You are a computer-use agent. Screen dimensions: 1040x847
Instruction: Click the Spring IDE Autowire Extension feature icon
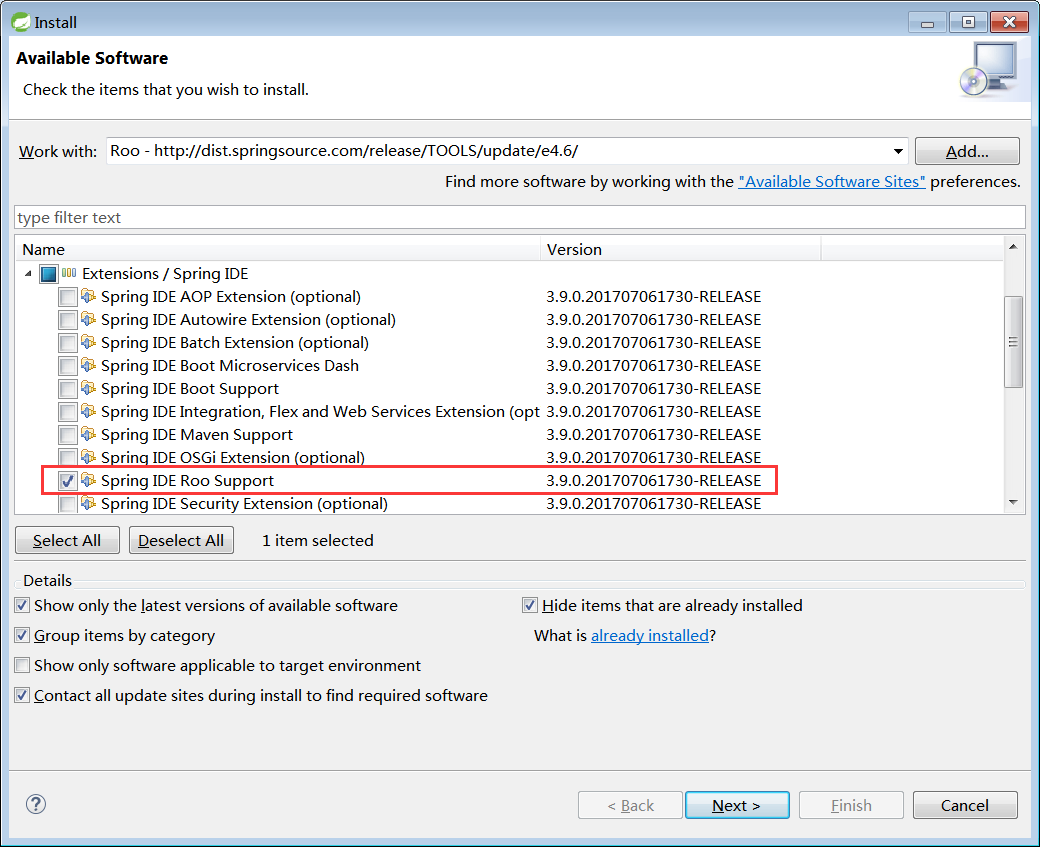tap(88, 319)
